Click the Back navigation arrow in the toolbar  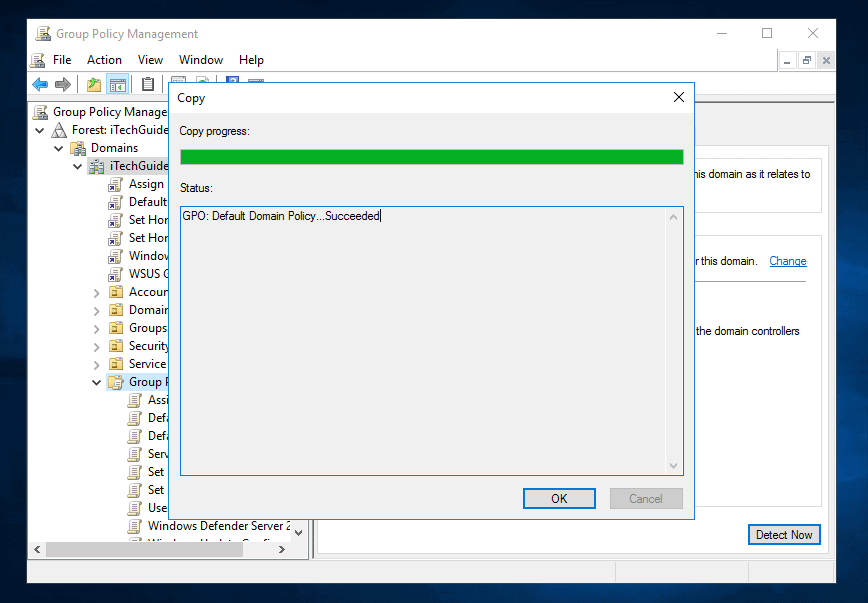[38, 84]
